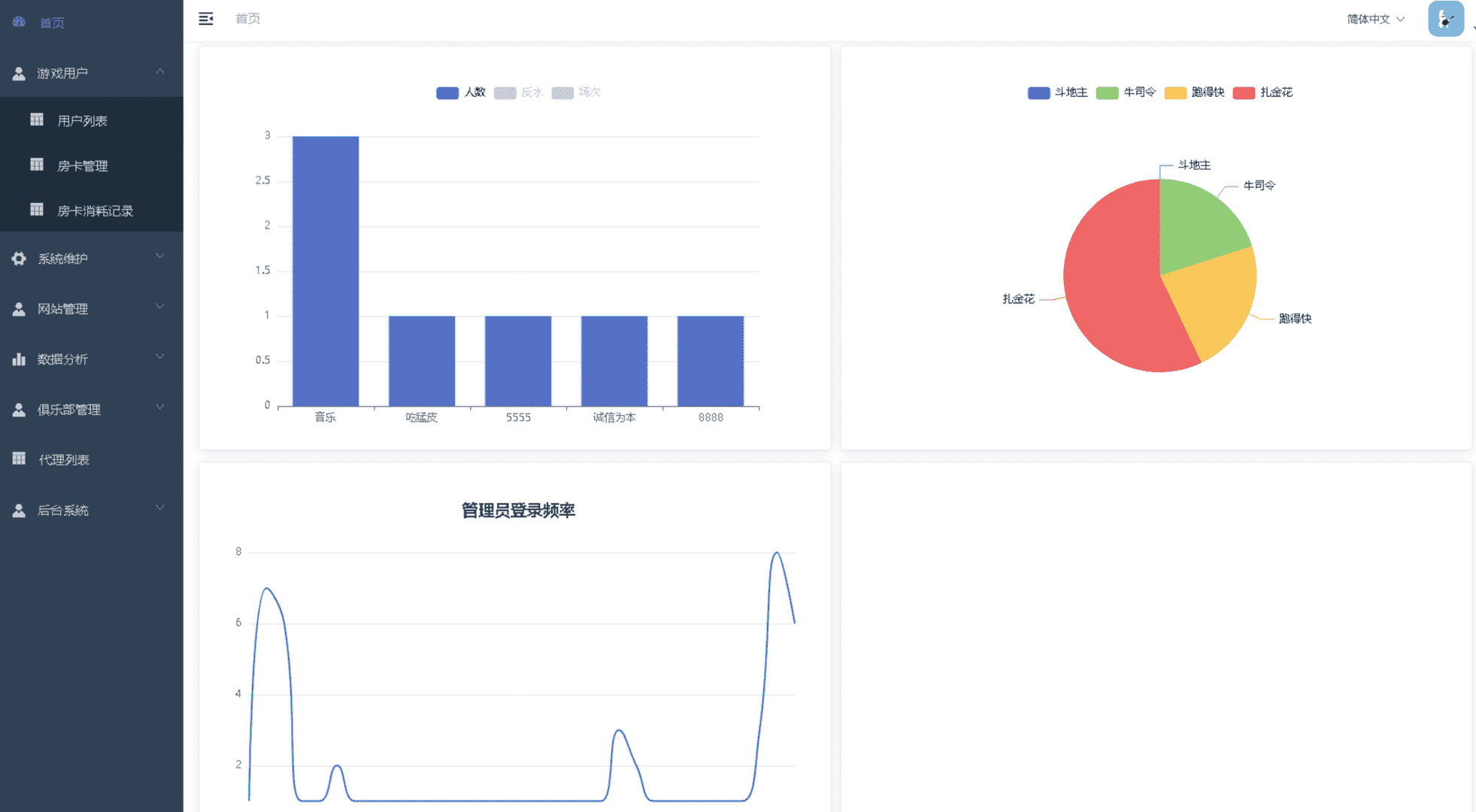Viewport: 1476px width, 812px height.
Task: Click the bar chart icon for 数据分析
Action: pyautogui.click(x=19, y=359)
